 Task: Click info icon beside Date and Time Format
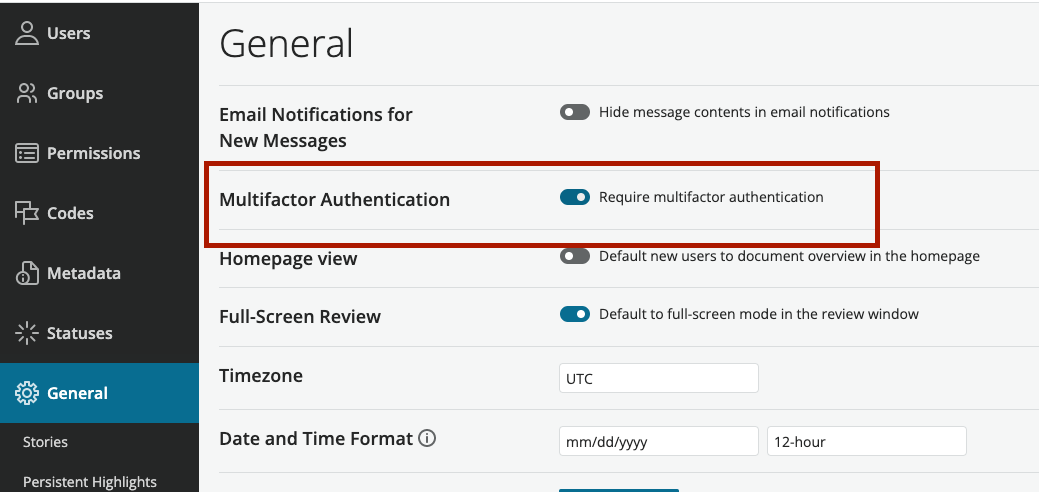[x=427, y=438]
